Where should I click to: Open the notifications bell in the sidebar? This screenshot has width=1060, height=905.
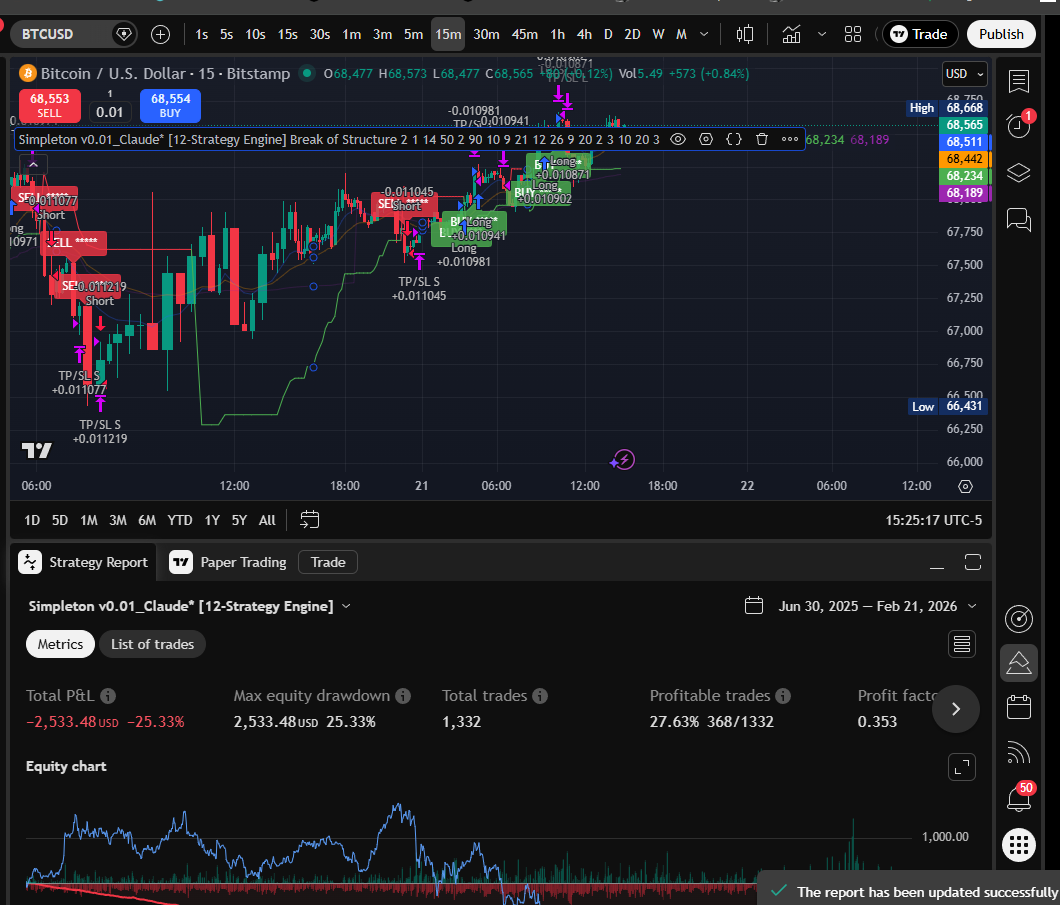1018,798
